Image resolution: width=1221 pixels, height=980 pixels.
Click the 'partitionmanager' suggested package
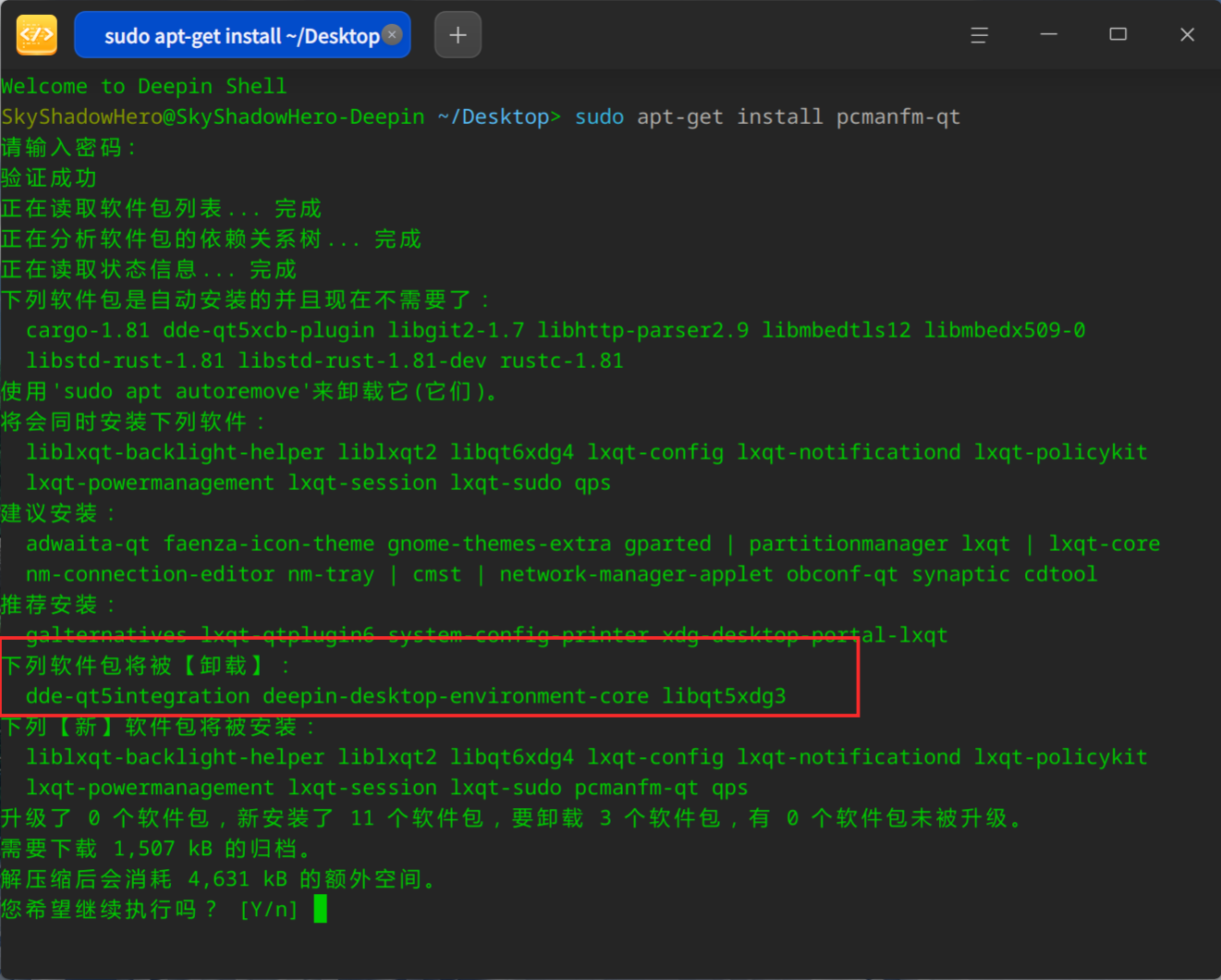pos(849,544)
